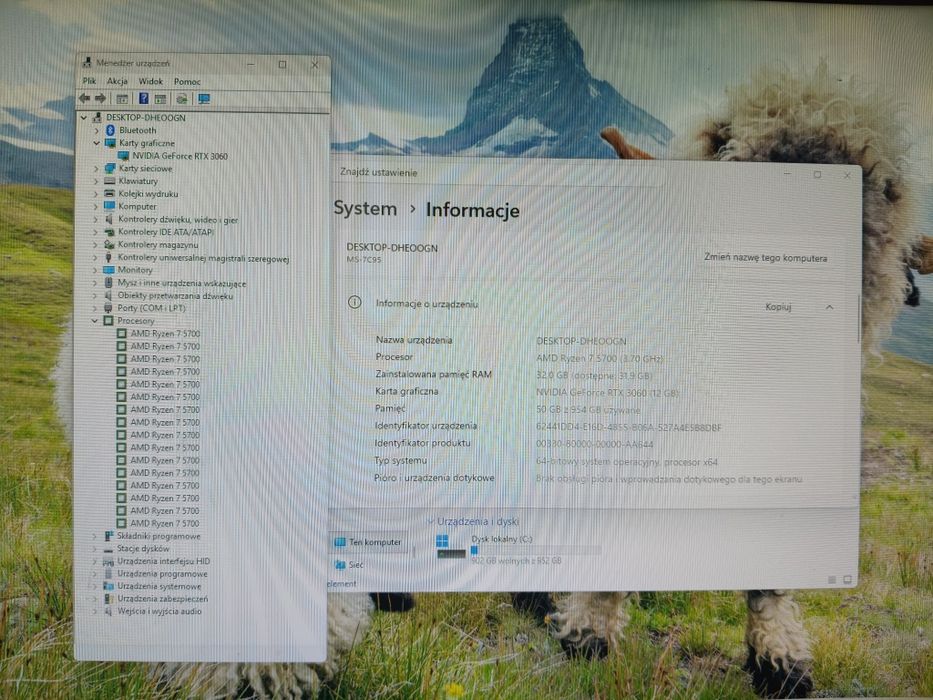
Task: Expand the Składniki programowe node
Action: pyautogui.click(x=94, y=536)
